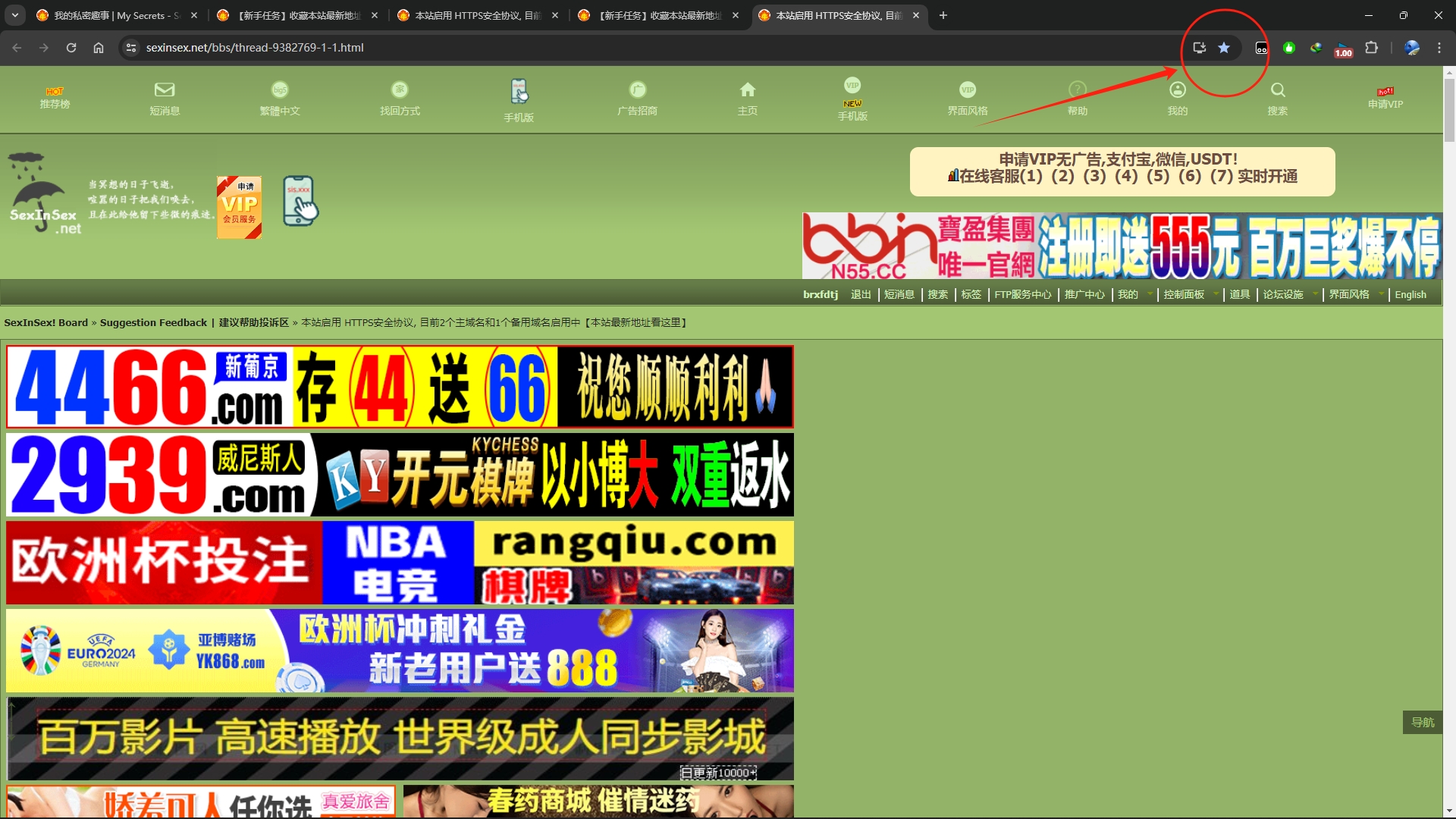Open the 推荐榜 HOT icon in top navigation
Viewport: 1456px width, 819px height.
tap(55, 99)
